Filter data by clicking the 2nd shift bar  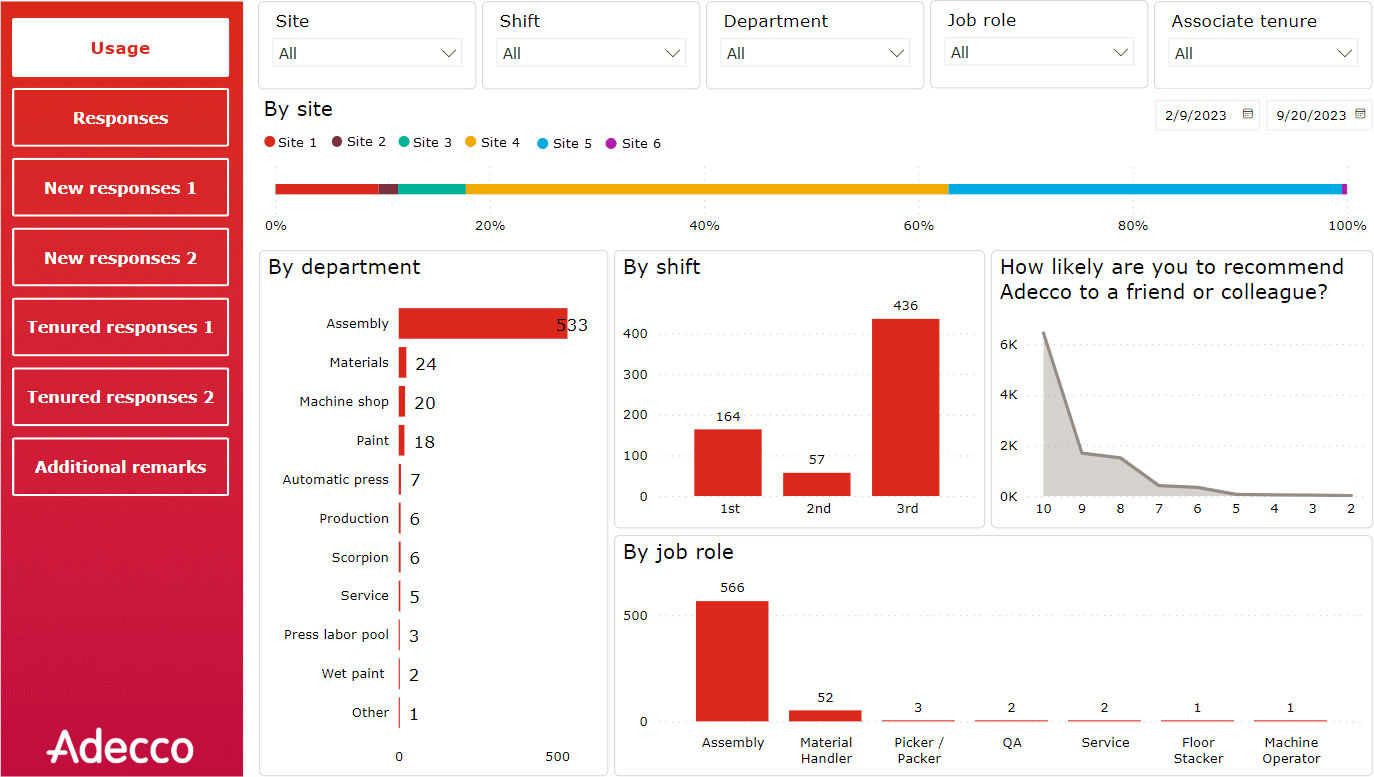coord(817,485)
